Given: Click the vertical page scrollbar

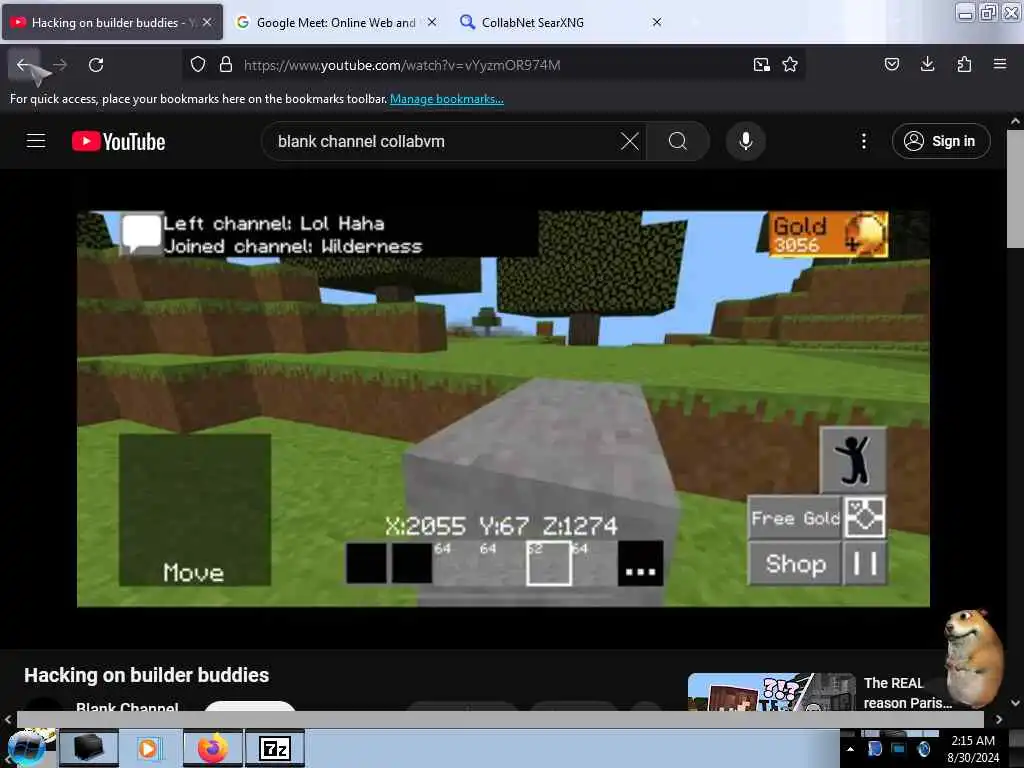Looking at the screenshot, I should (x=1015, y=189).
